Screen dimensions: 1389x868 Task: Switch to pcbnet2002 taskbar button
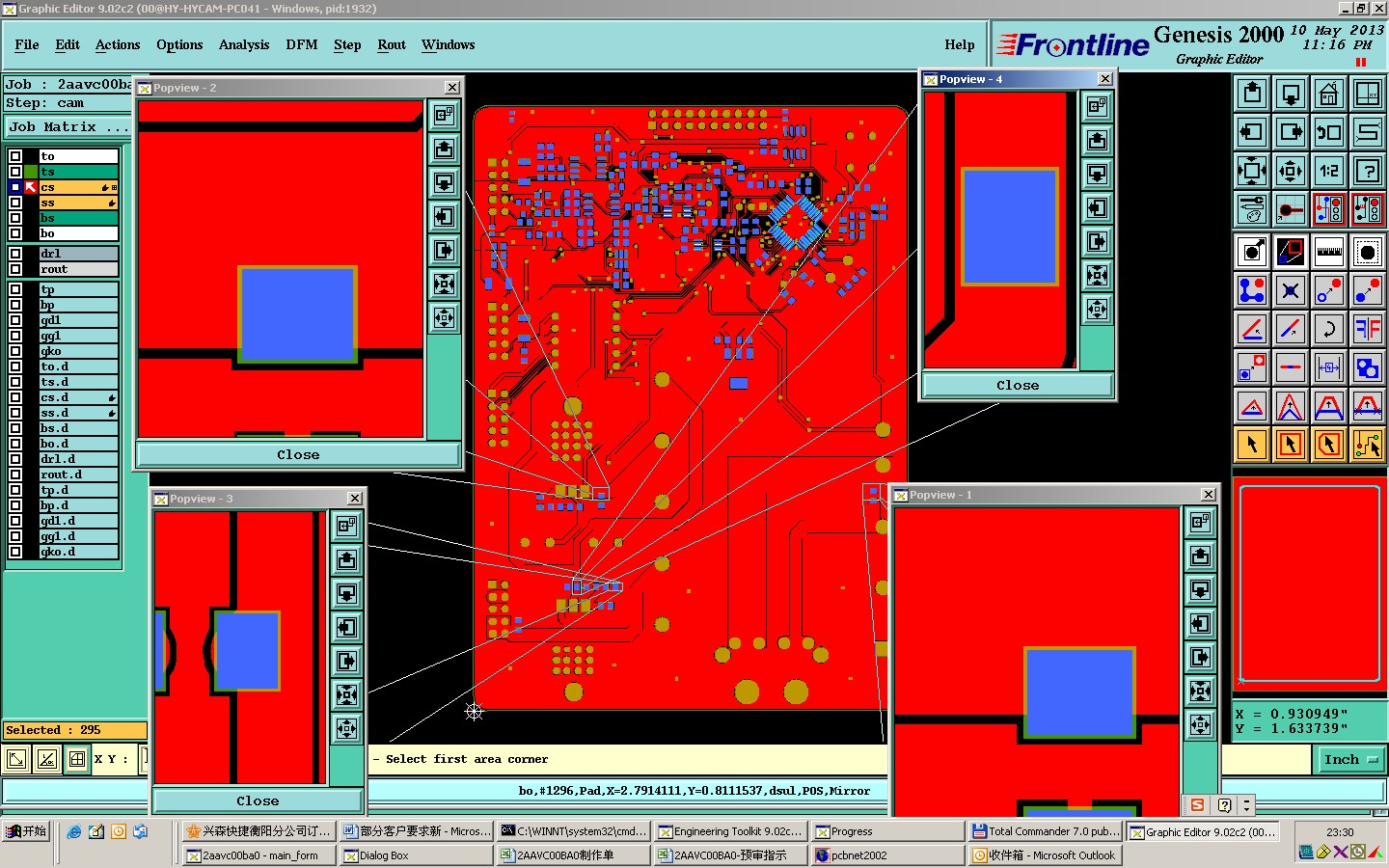tap(885, 854)
